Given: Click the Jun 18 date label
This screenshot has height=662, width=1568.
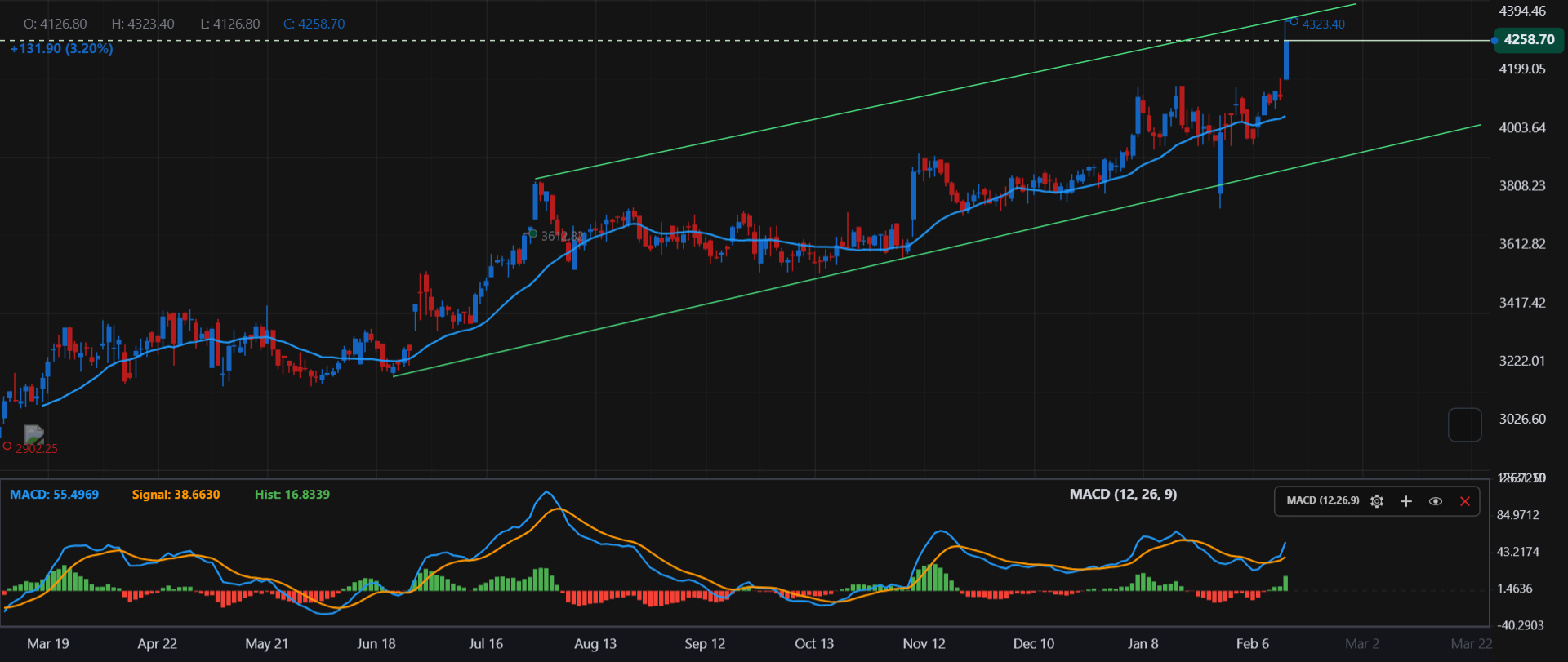Looking at the screenshot, I should click(376, 644).
